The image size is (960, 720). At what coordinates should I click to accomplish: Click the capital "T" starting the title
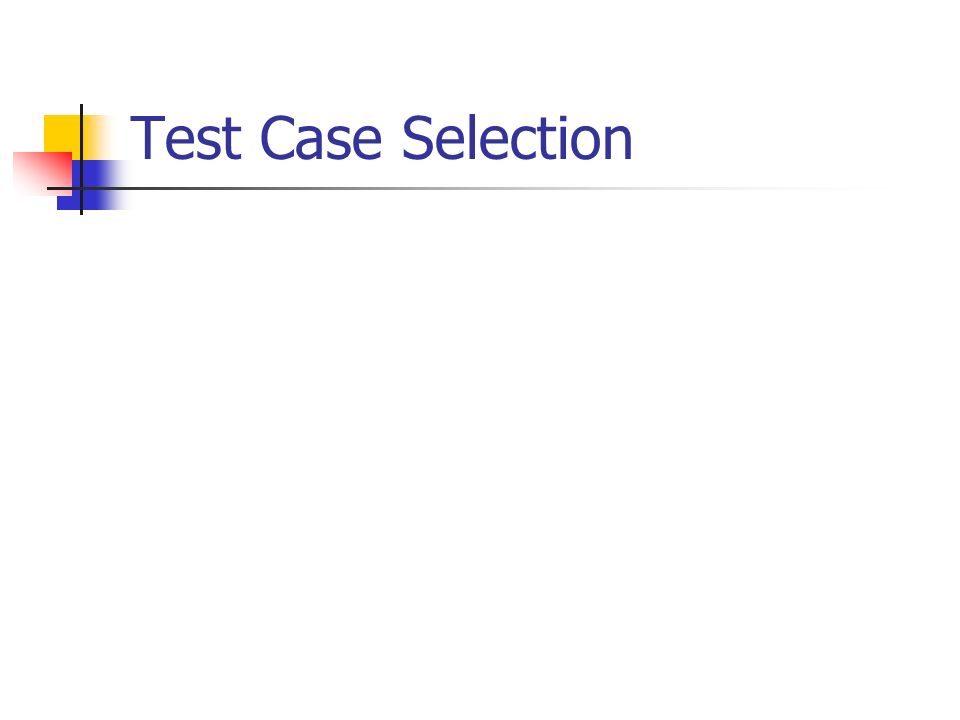(148, 138)
